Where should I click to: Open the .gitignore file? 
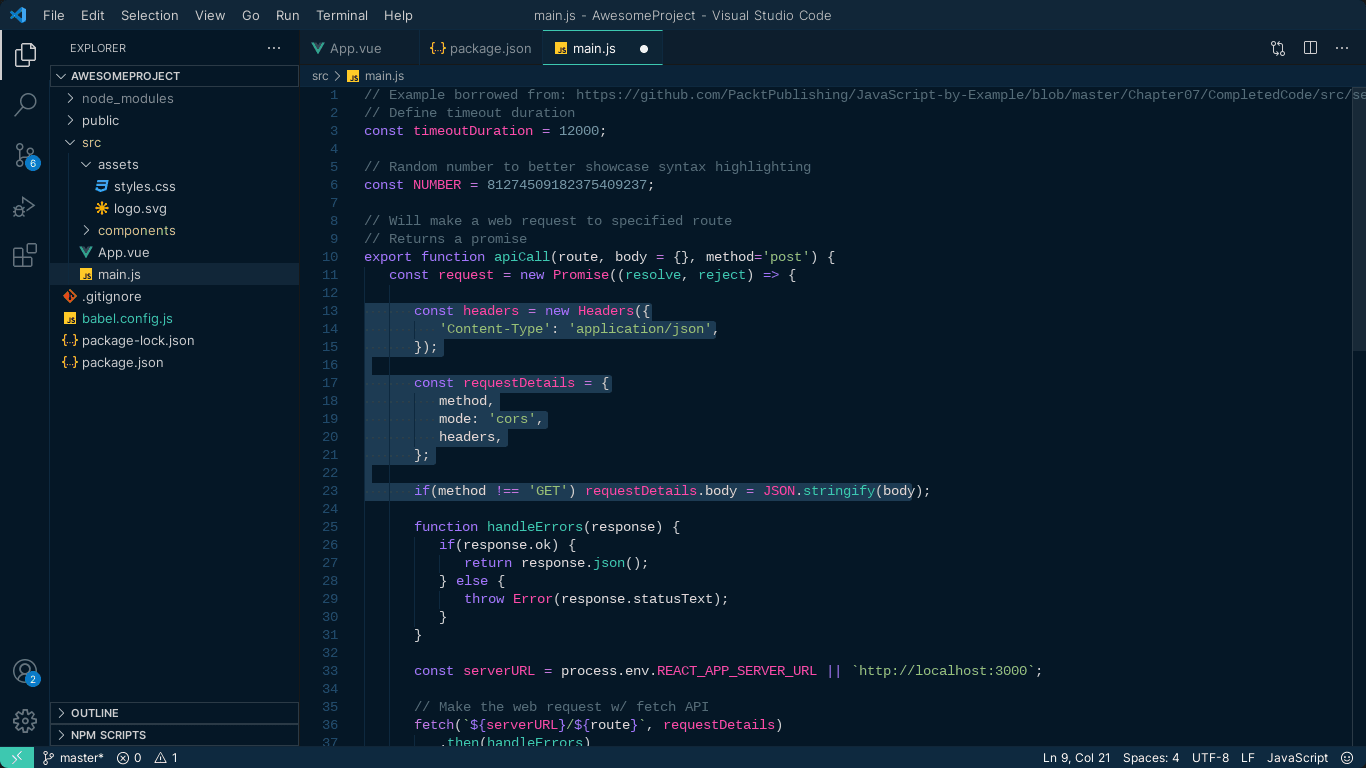coord(174,296)
